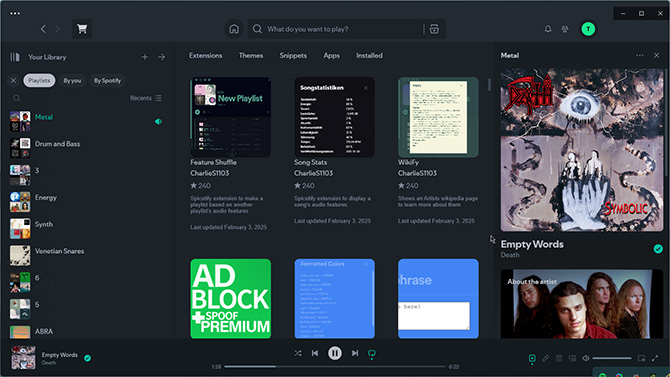
Task: Pause the current track
Action: point(335,353)
